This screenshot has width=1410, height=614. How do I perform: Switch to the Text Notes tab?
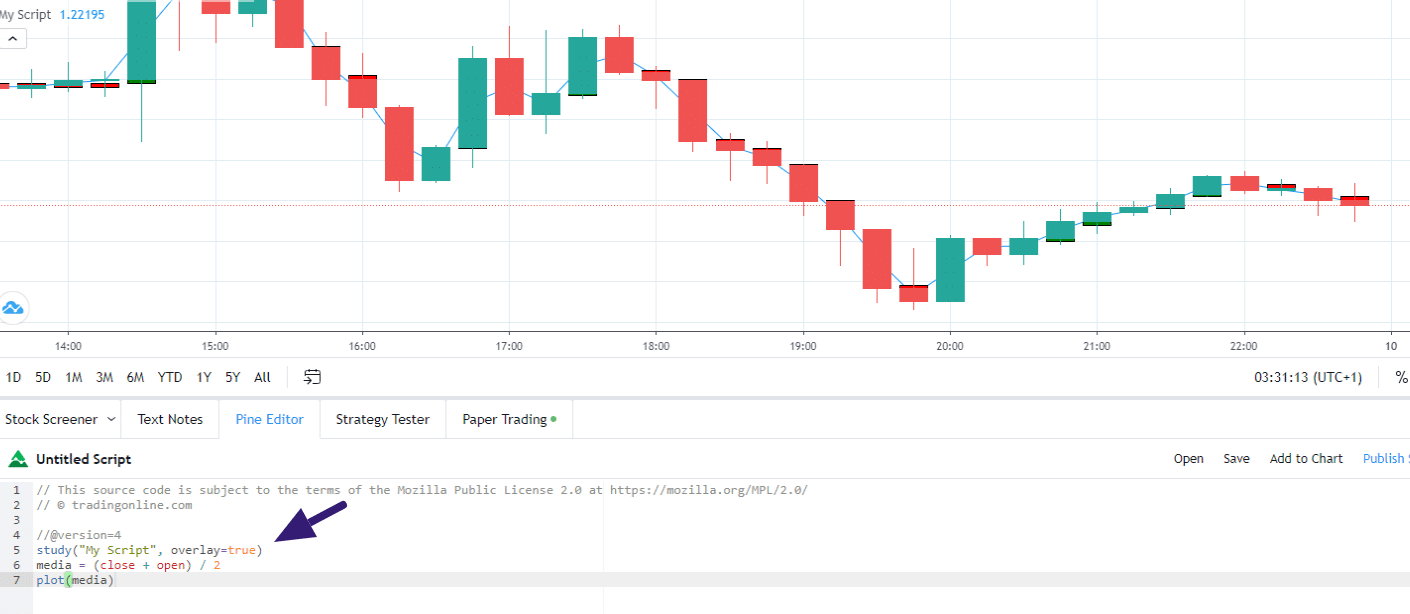pos(170,419)
